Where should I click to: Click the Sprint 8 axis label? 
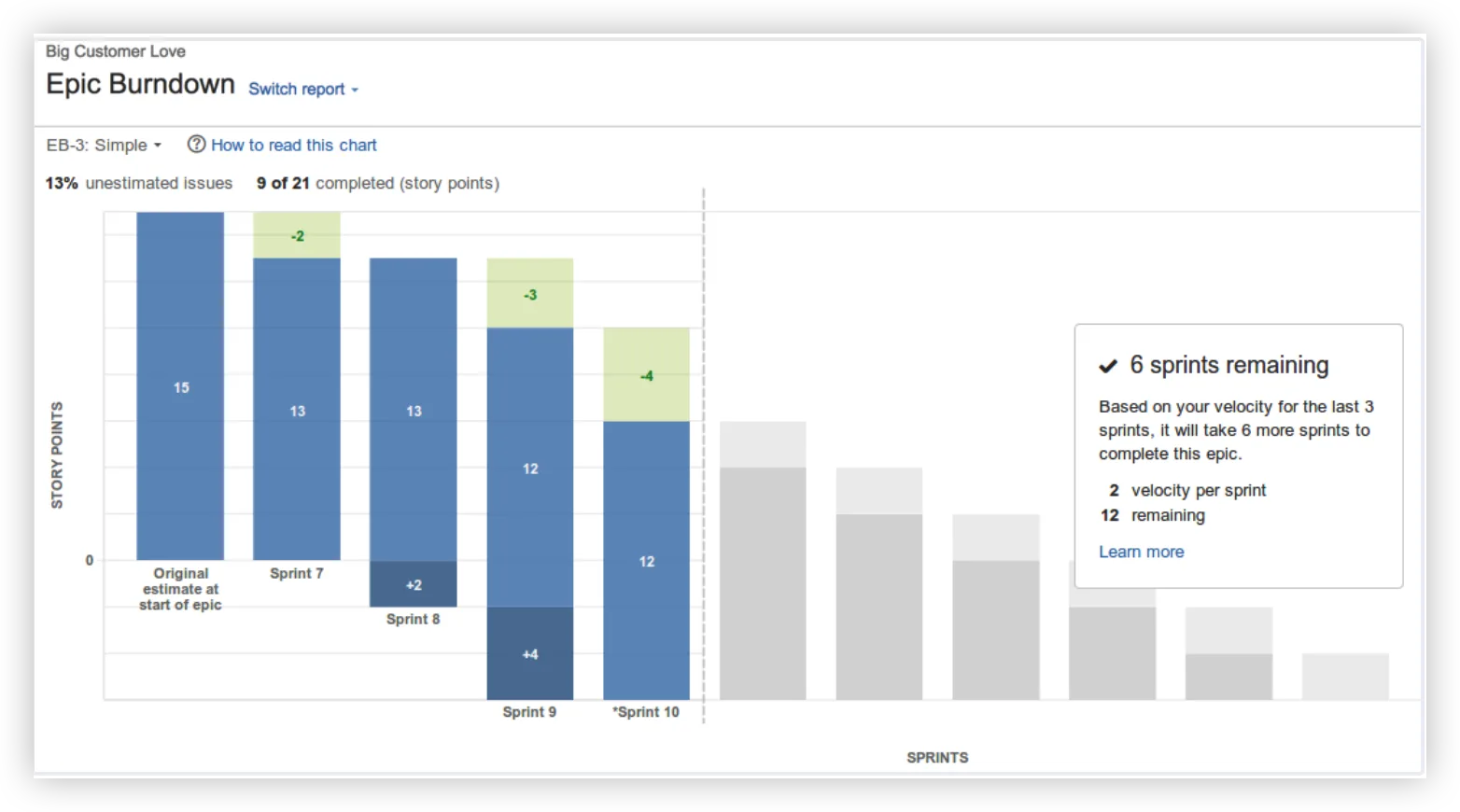[414, 619]
